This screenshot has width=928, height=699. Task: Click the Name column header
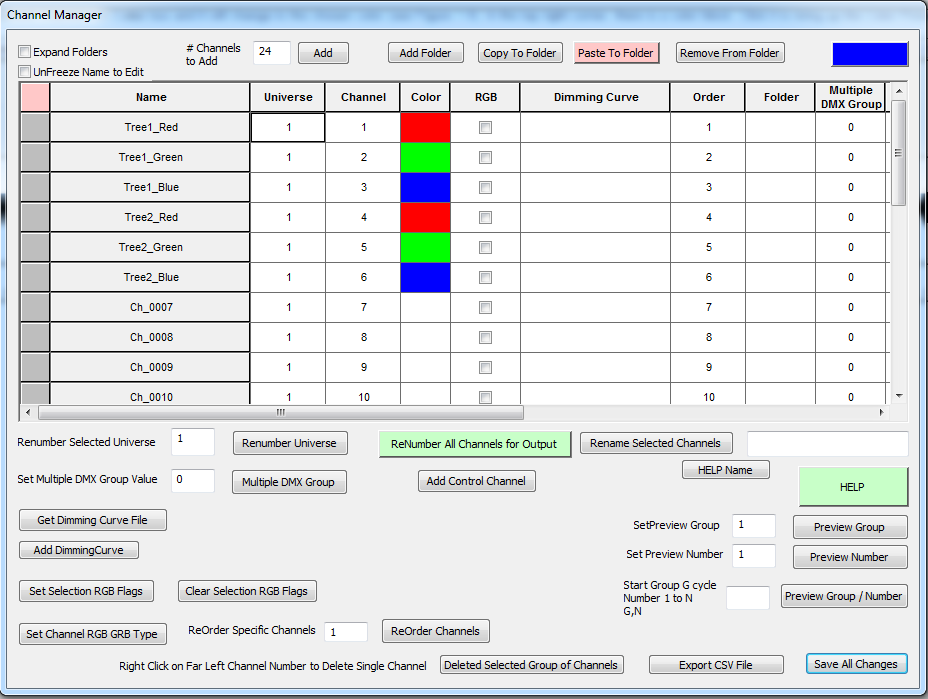tap(150, 97)
